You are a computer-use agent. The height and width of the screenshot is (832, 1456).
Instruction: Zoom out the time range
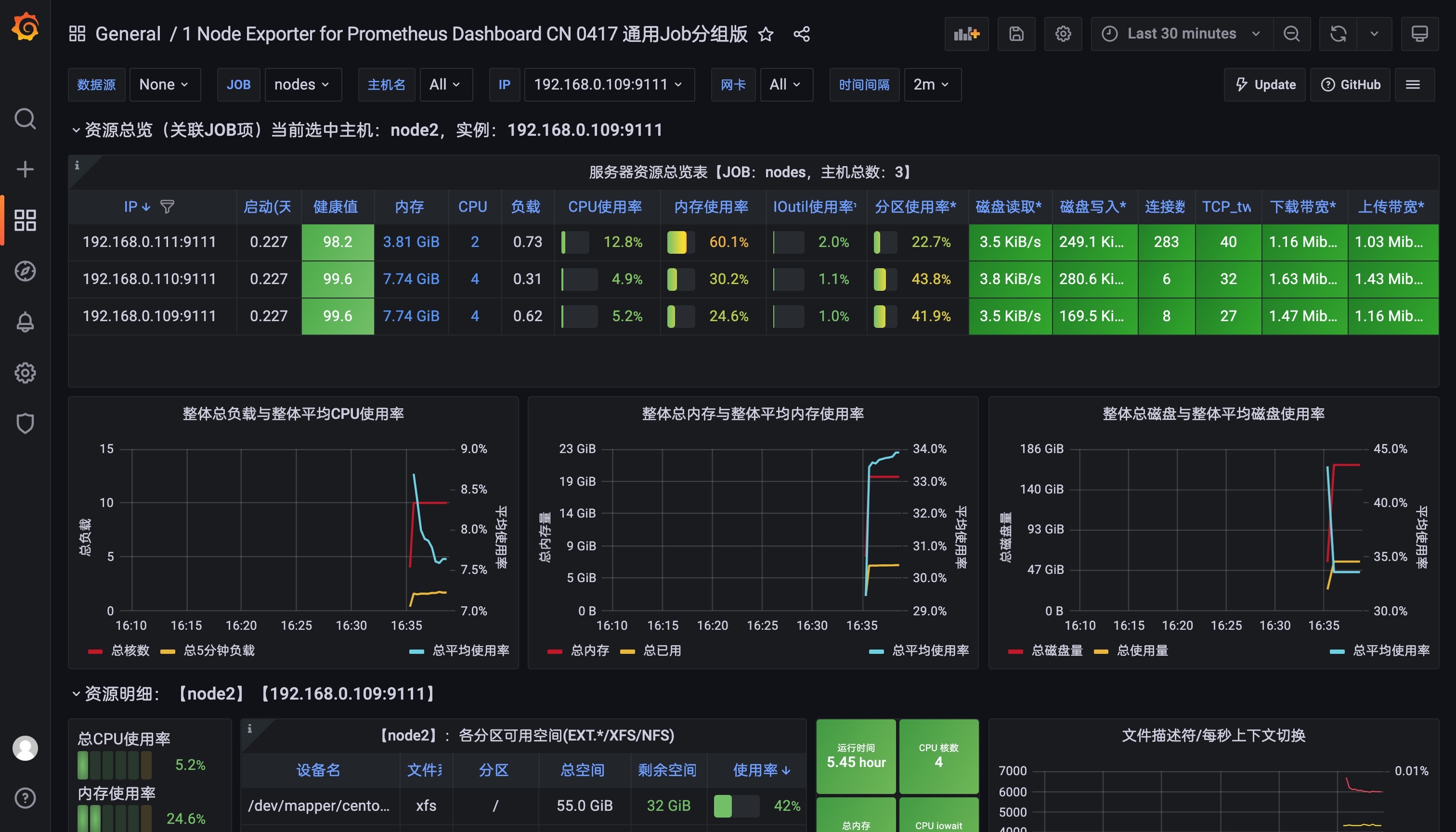1291,34
